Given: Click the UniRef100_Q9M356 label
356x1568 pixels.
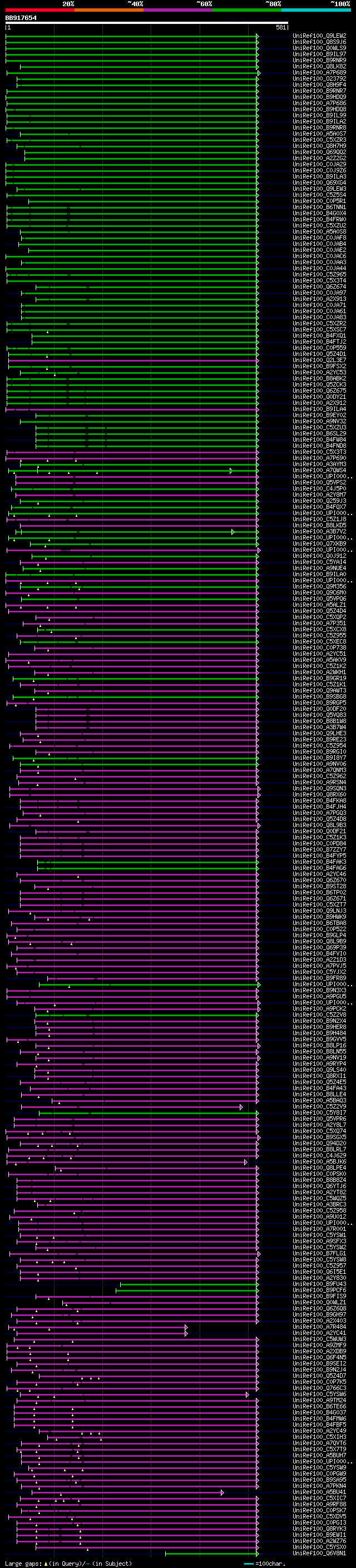Looking at the screenshot, I should click(x=319, y=586).
